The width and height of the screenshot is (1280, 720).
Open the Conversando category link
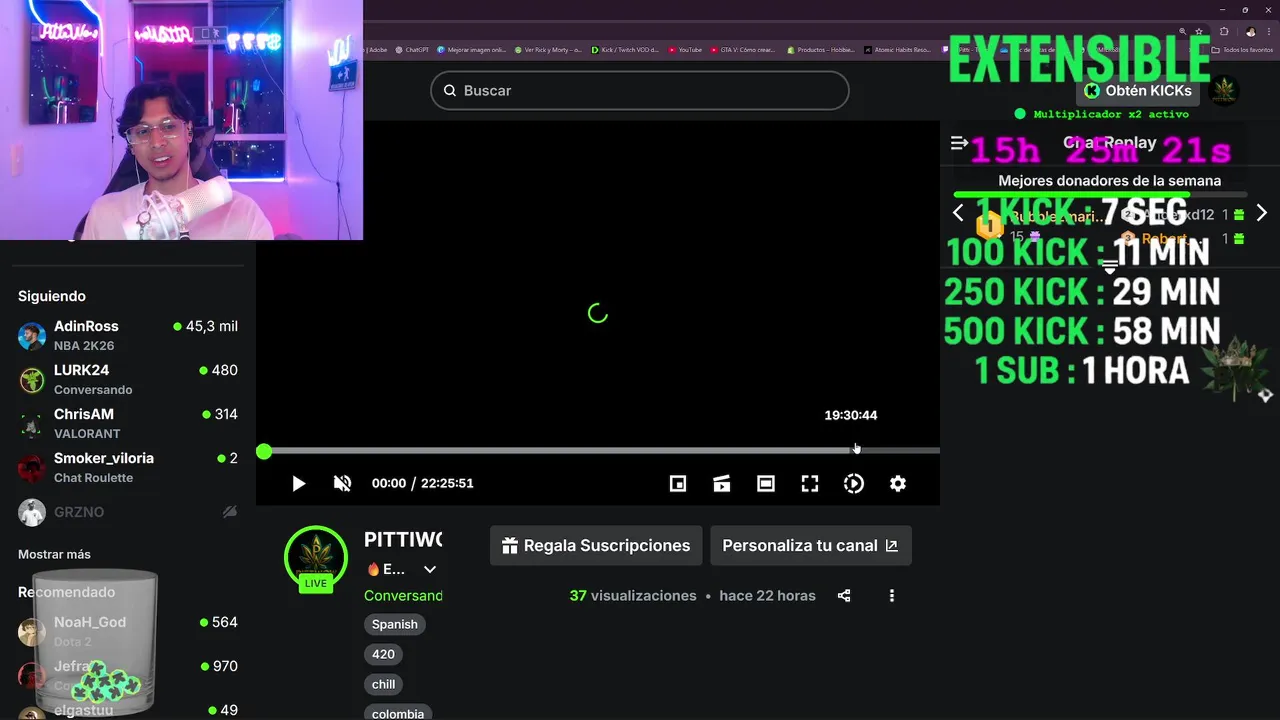[403, 596]
